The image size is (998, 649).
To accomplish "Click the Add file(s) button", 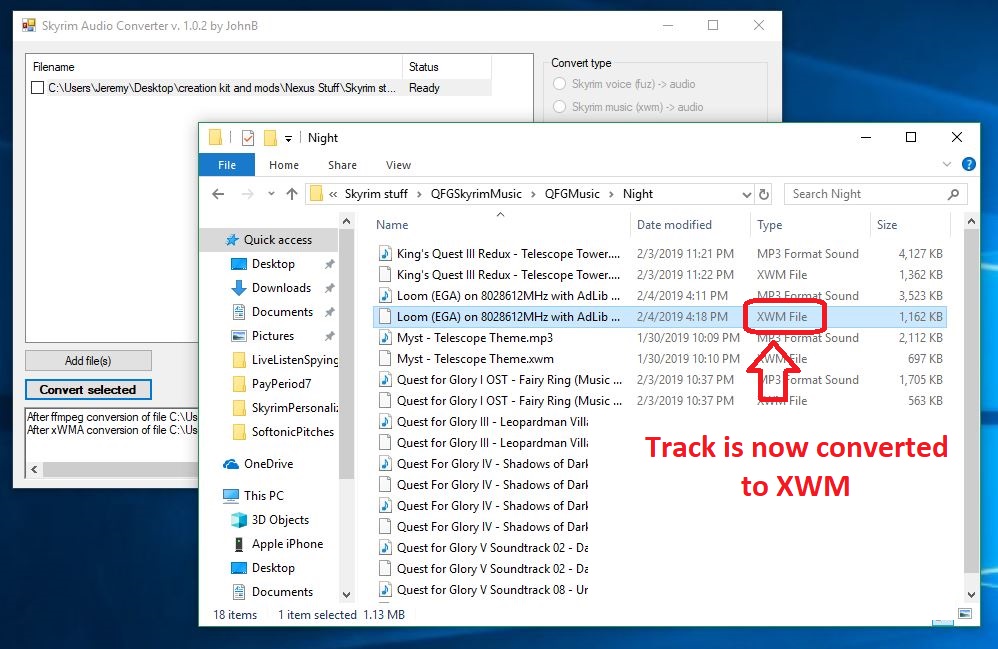I will coord(88,361).
